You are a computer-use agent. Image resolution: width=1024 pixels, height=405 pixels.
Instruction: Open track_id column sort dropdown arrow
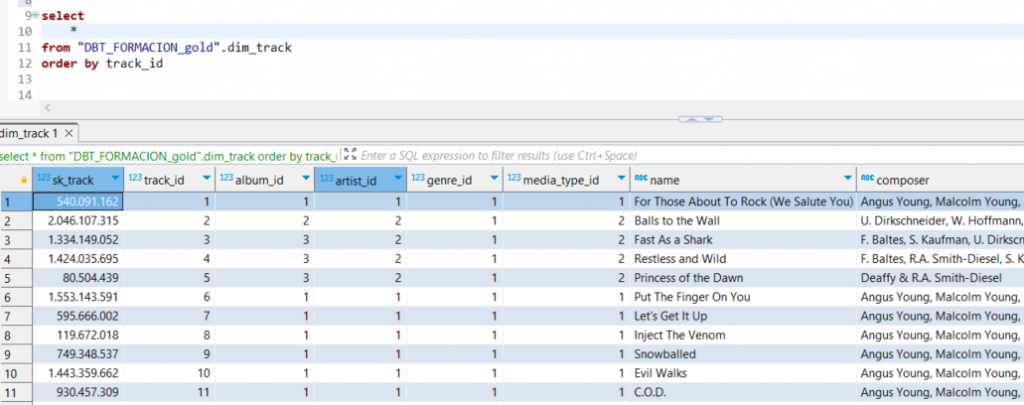(x=206, y=180)
